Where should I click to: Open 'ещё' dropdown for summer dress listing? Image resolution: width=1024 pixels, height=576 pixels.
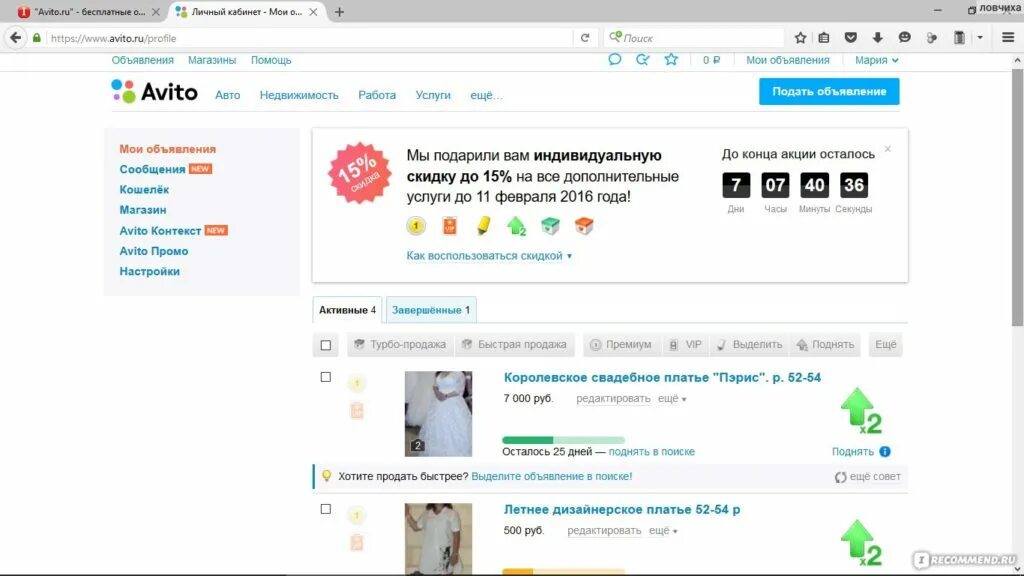coord(663,530)
